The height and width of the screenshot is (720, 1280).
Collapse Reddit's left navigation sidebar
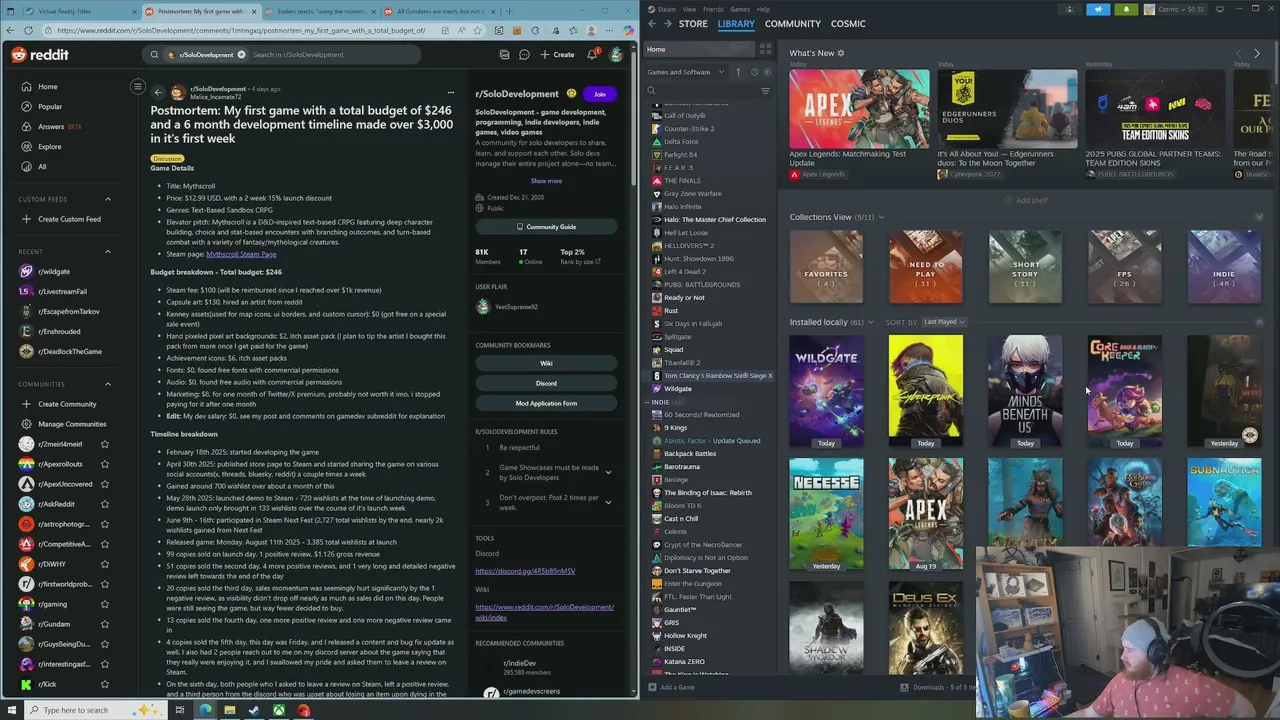(138, 87)
